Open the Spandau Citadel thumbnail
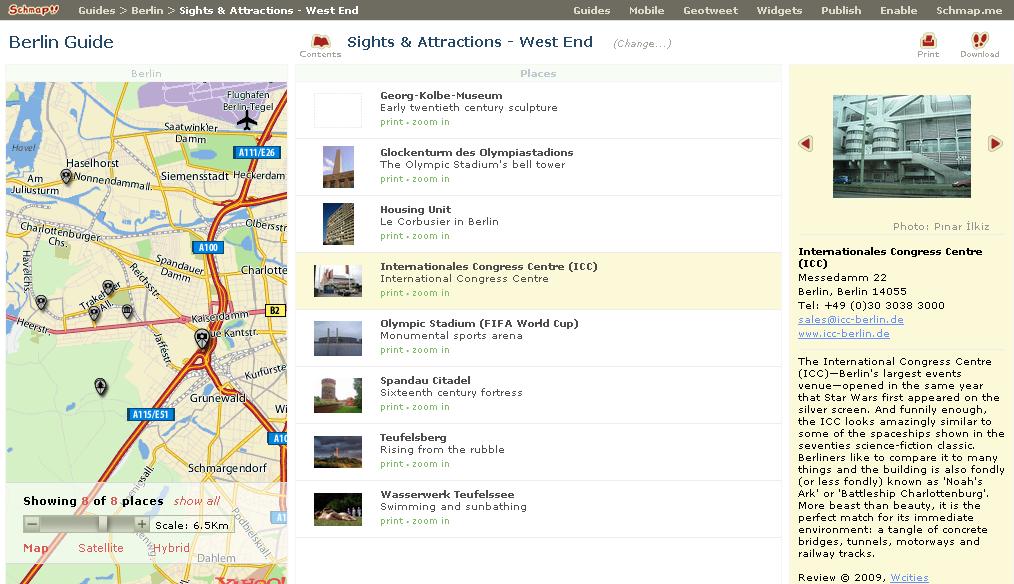Screen dimensions: 1014x584 click(x=338, y=395)
